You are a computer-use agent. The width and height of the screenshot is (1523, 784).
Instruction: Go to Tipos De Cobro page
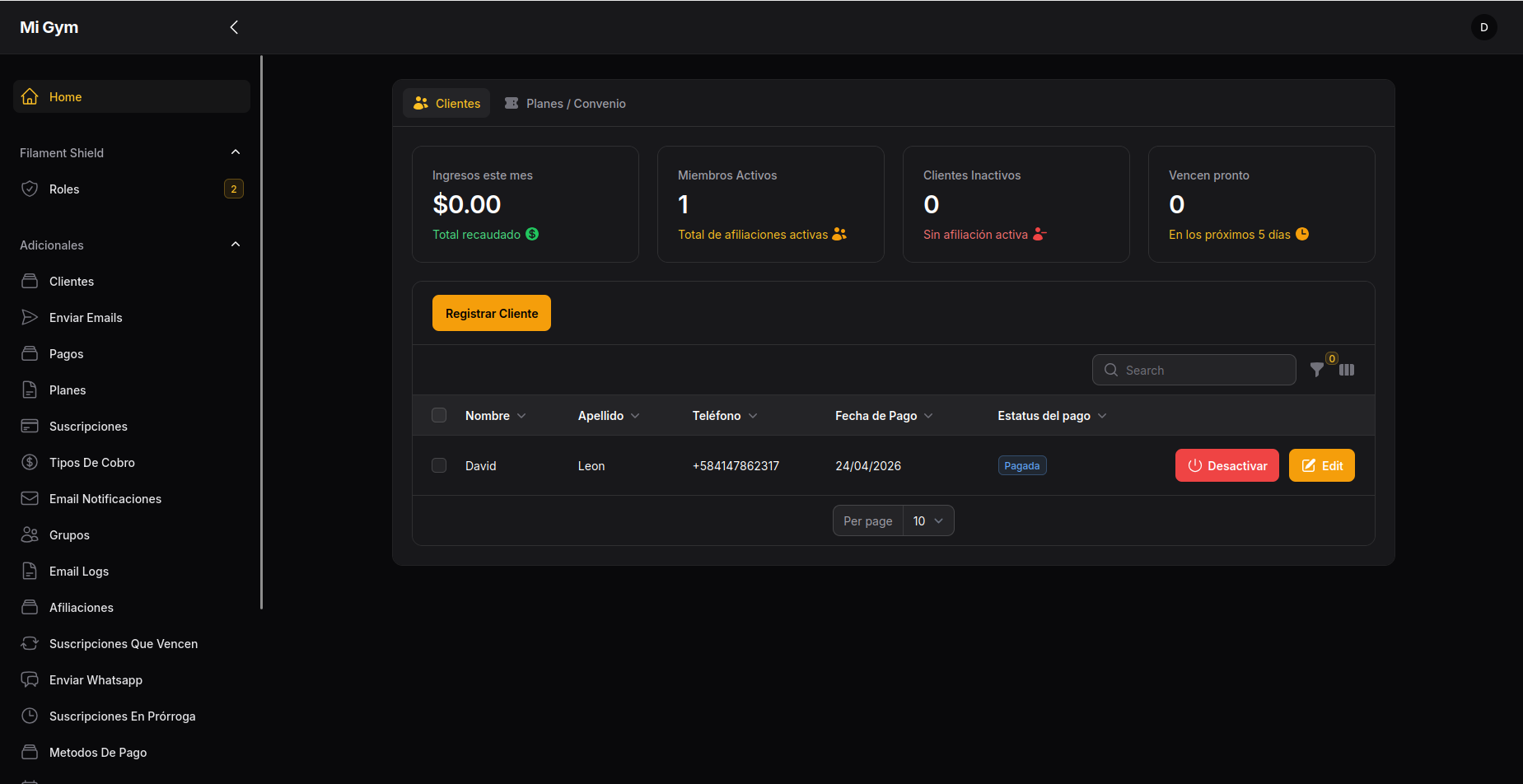91,463
